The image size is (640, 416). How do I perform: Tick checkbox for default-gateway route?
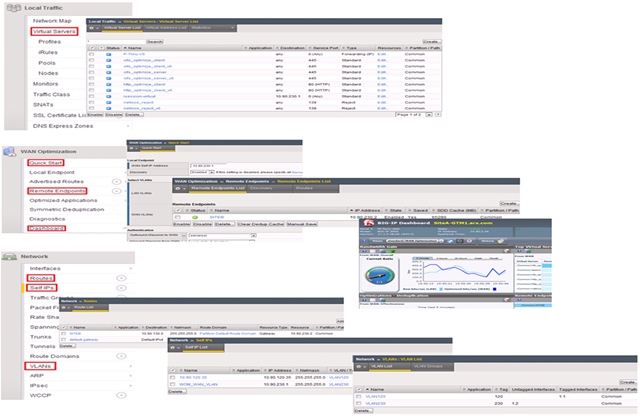[63, 340]
